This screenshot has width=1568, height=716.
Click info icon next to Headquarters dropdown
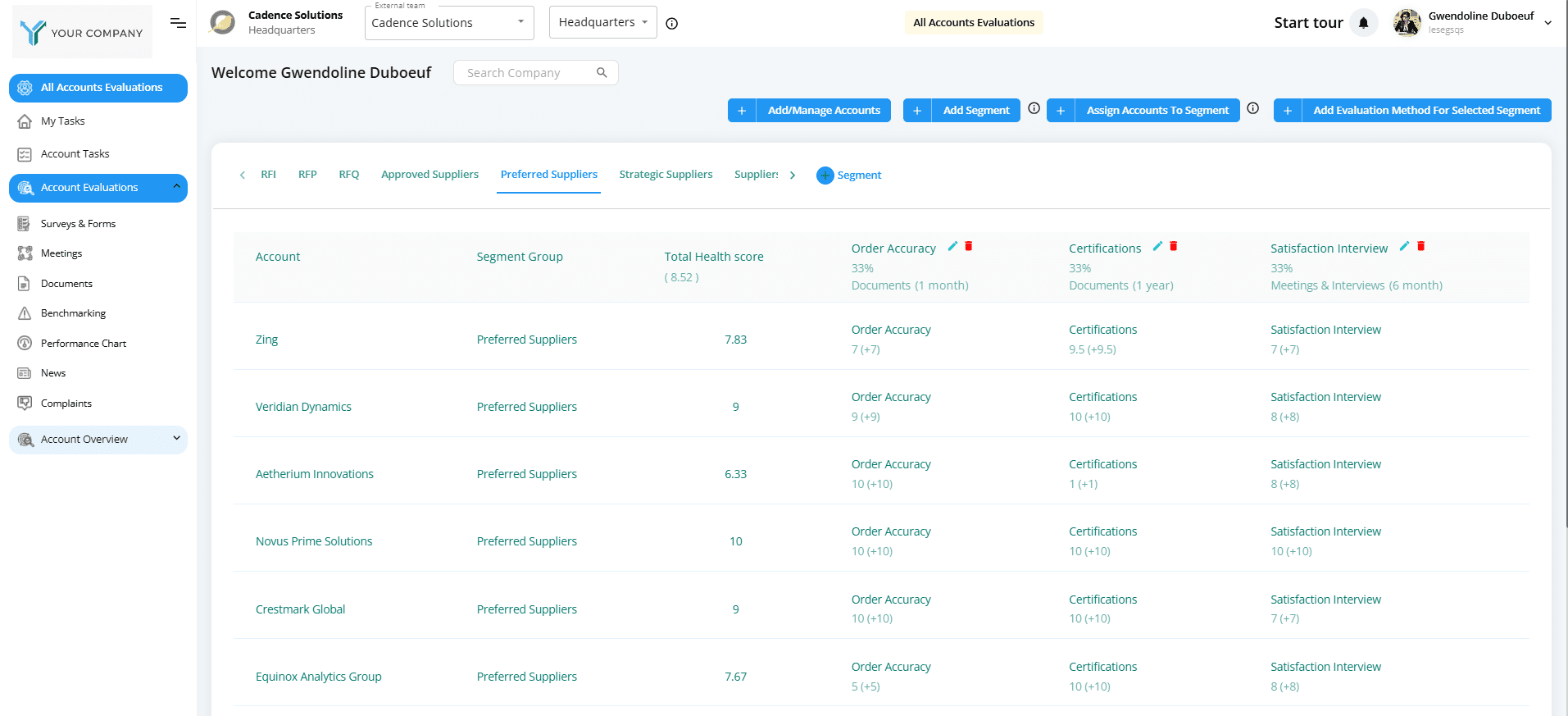click(672, 24)
